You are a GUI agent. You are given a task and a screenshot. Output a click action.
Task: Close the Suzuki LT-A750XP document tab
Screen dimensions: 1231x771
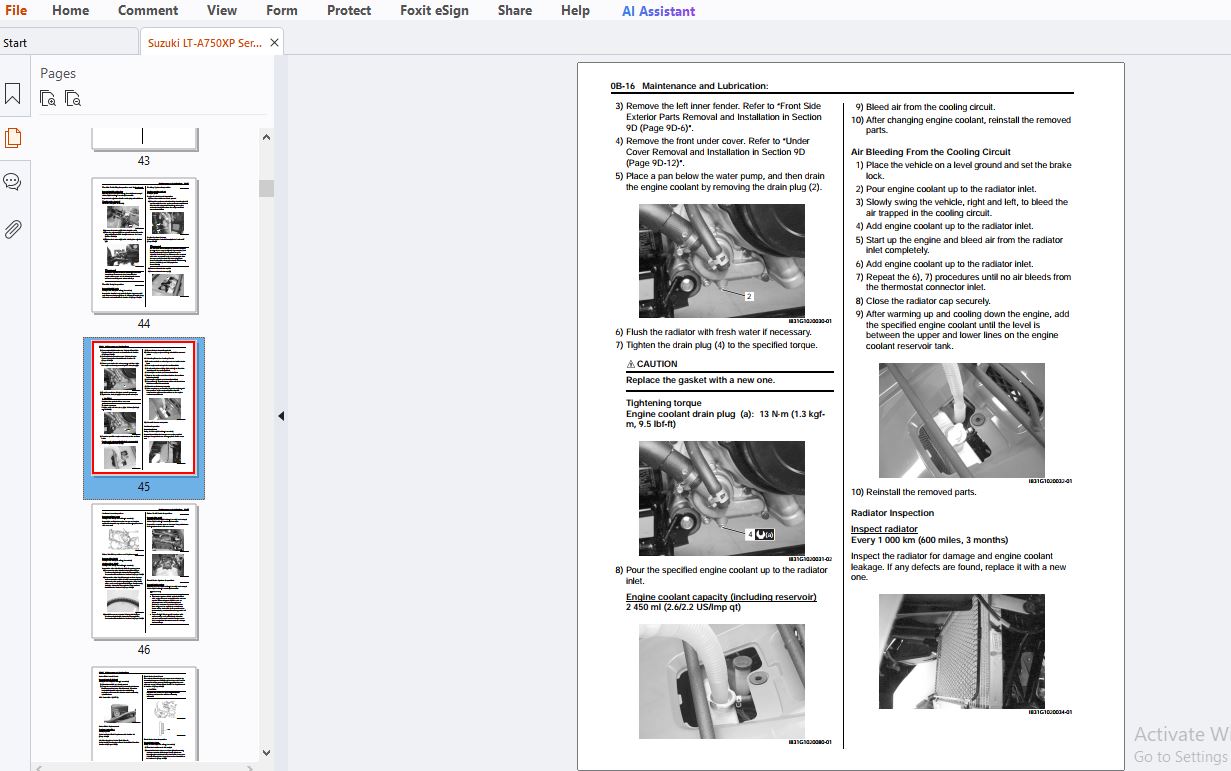click(274, 43)
